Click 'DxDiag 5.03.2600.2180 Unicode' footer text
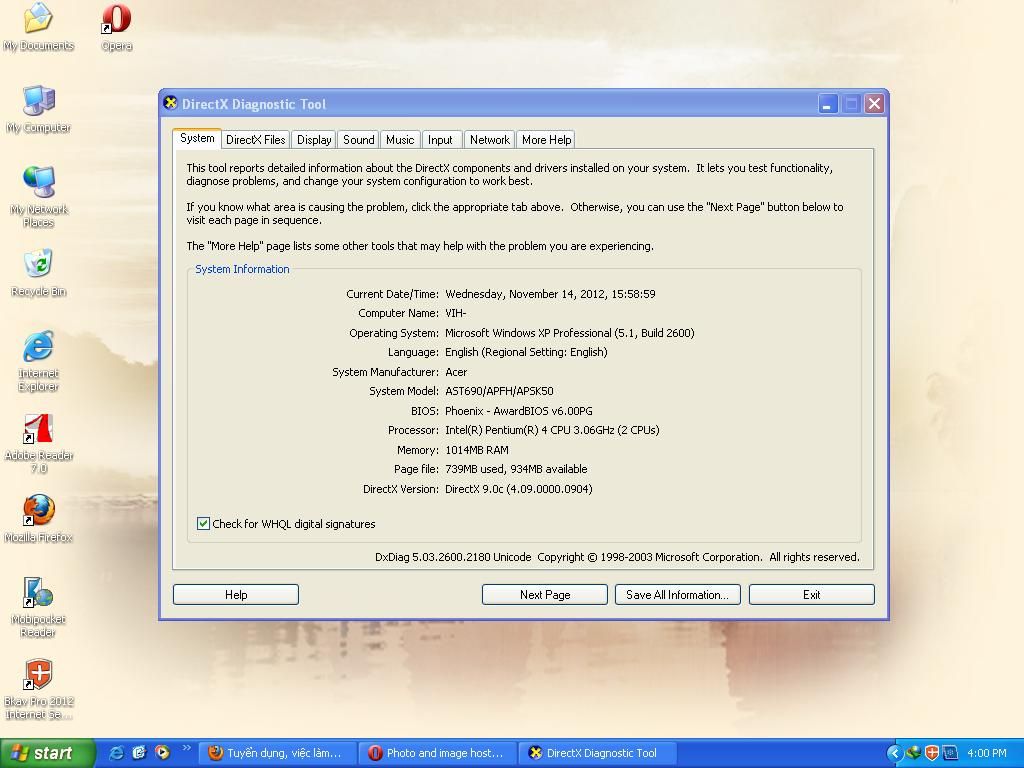The height and width of the screenshot is (768, 1024). coord(453,557)
